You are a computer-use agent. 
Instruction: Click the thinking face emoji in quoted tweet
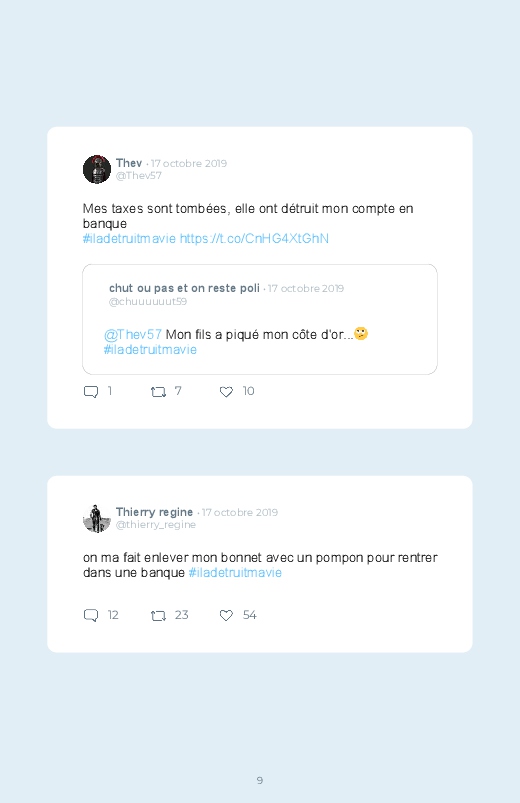coord(361,334)
